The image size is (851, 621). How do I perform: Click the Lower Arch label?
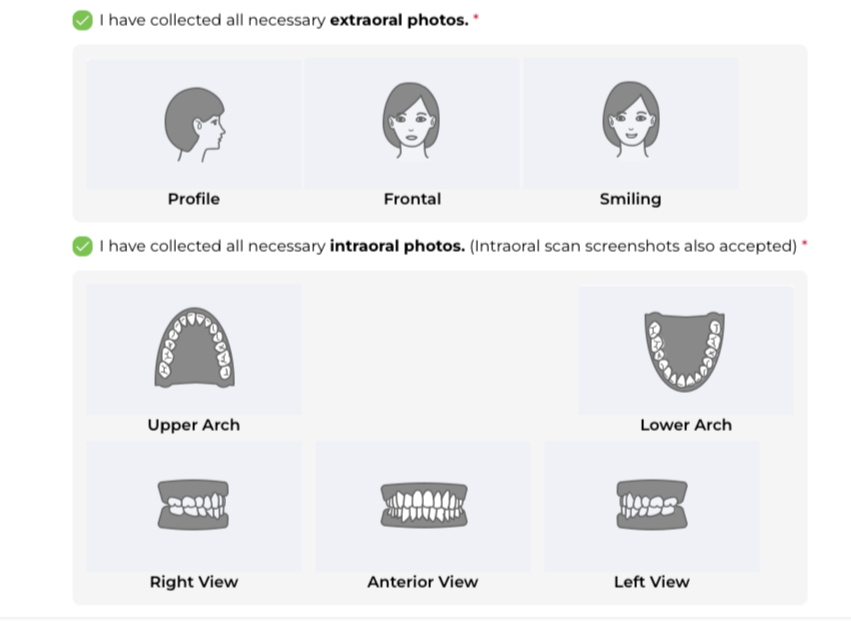tap(686, 425)
